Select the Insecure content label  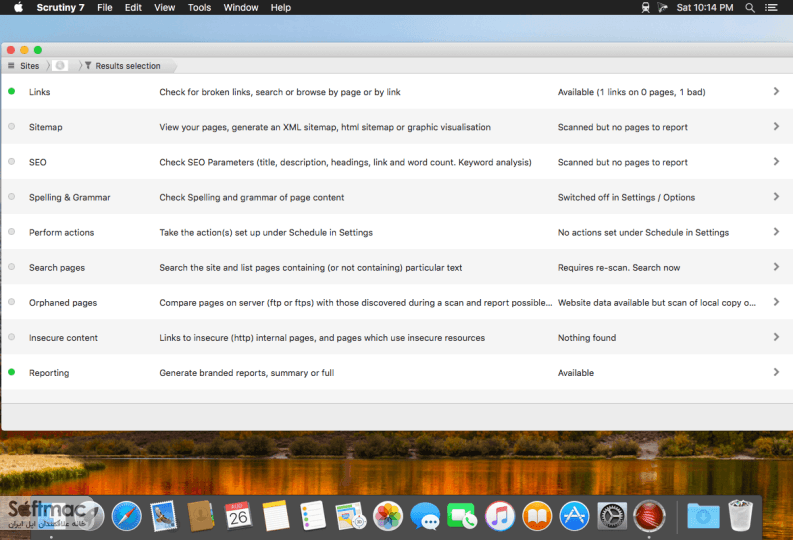(63, 338)
